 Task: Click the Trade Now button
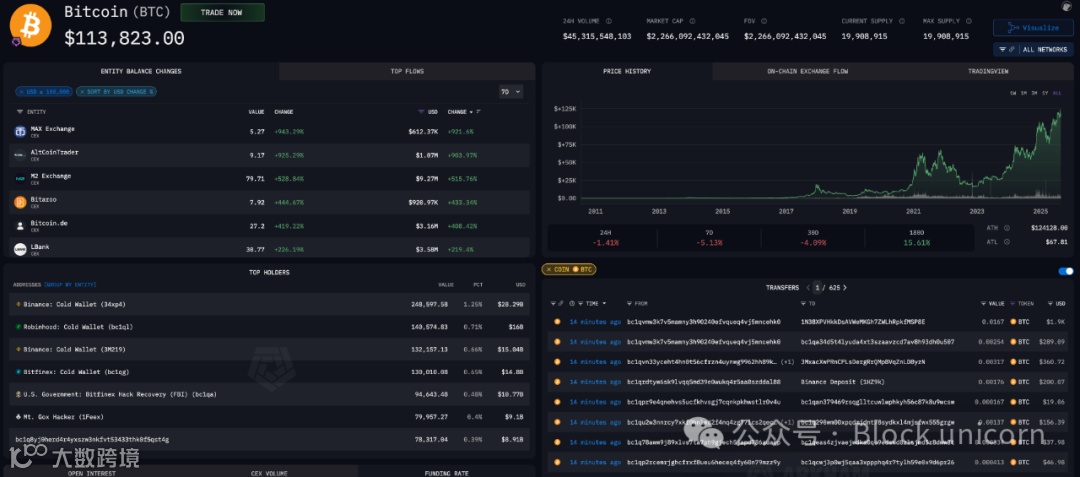click(x=222, y=12)
